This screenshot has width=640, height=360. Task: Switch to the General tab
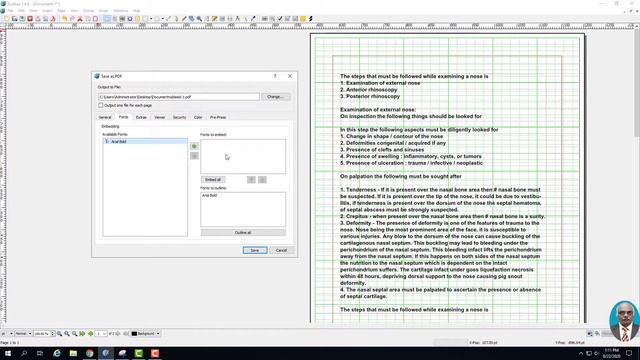click(x=105, y=117)
